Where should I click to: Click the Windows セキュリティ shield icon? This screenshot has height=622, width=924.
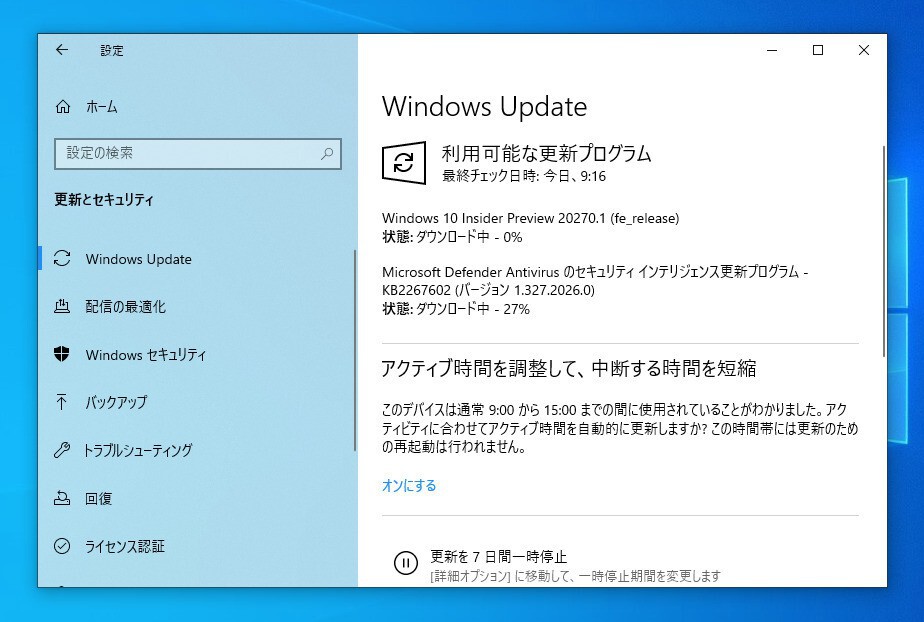coord(61,354)
